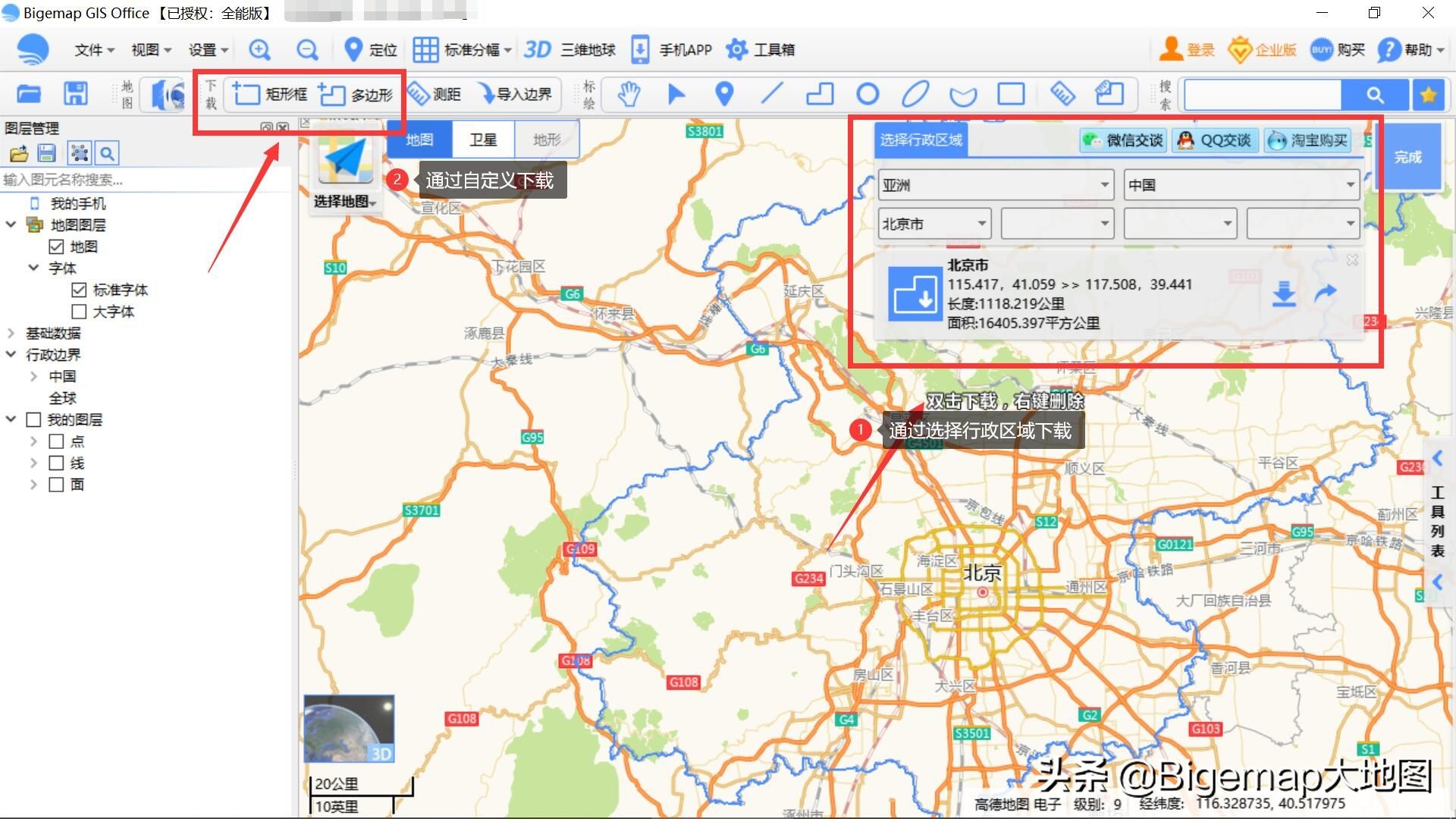Click the 矩形框 download button

[x=270, y=94]
